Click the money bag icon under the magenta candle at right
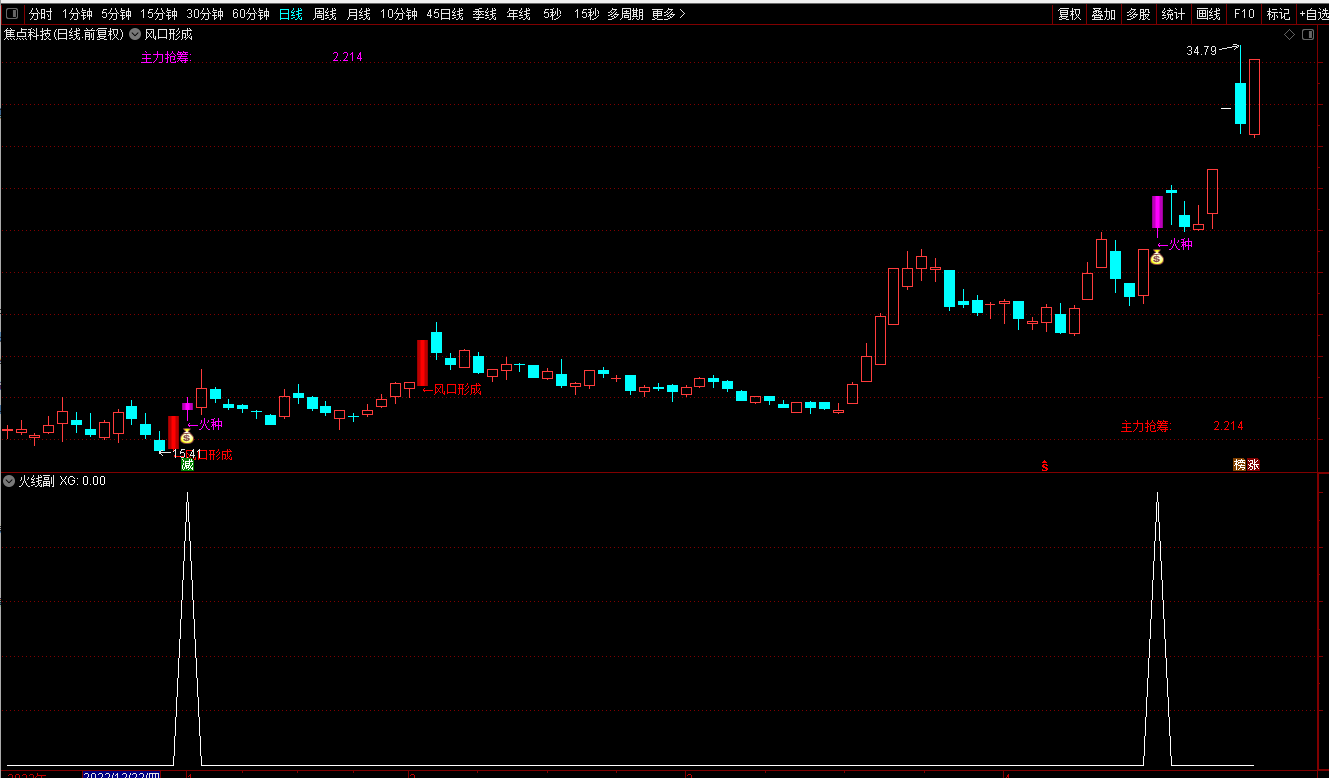The image size is (1329, 778). [1157, 257]
